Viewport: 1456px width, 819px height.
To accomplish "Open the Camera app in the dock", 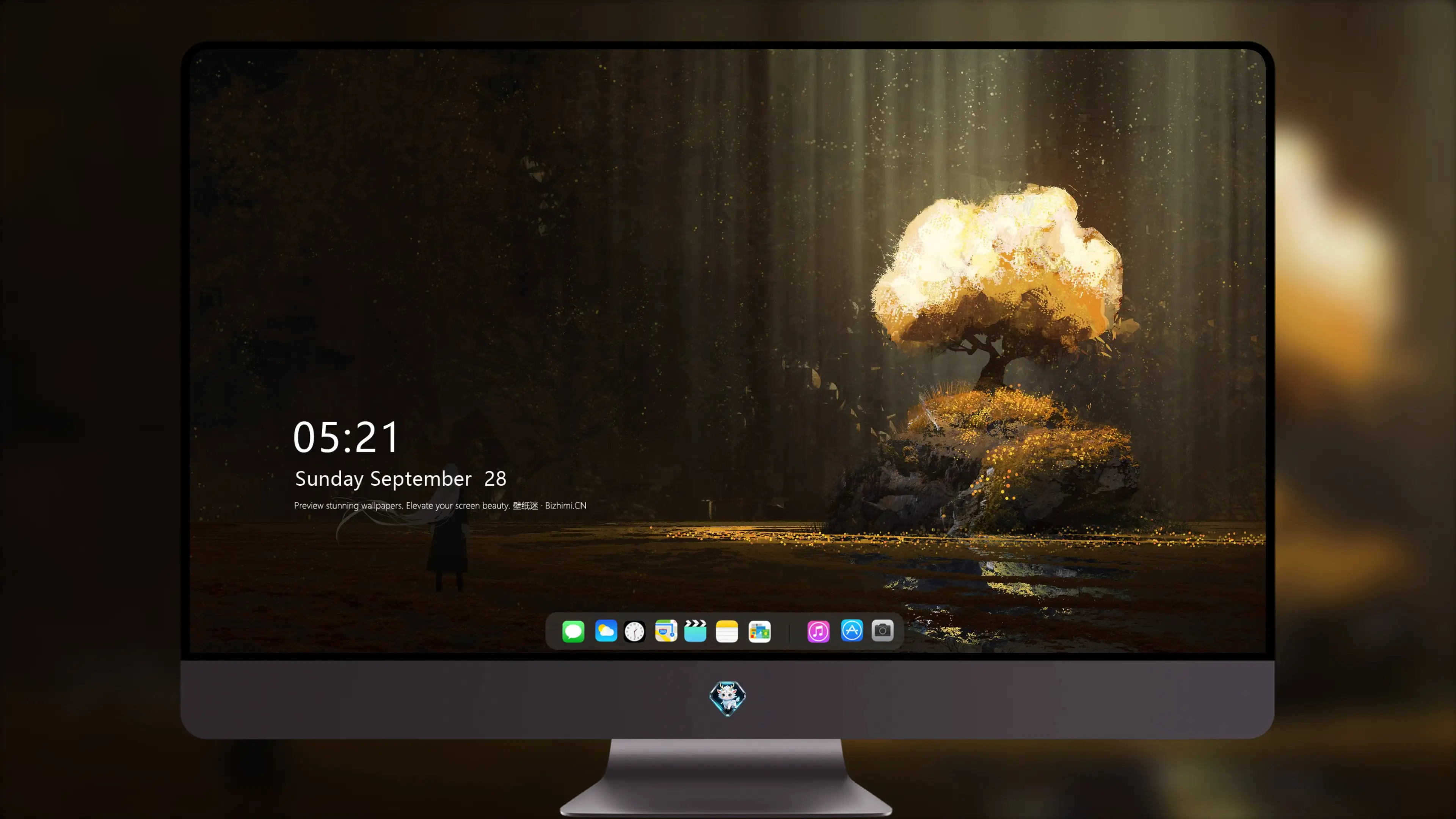I will click(x=882, y=630).
